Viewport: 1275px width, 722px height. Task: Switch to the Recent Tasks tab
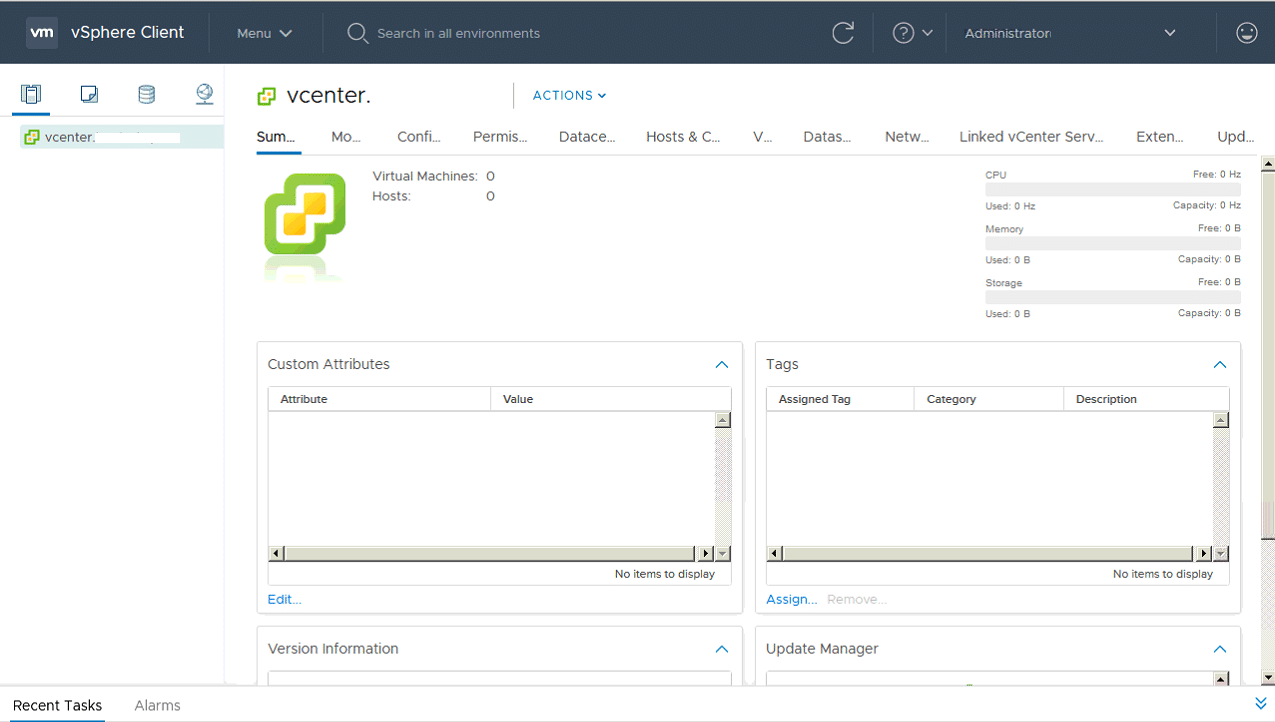click(57, 705)
